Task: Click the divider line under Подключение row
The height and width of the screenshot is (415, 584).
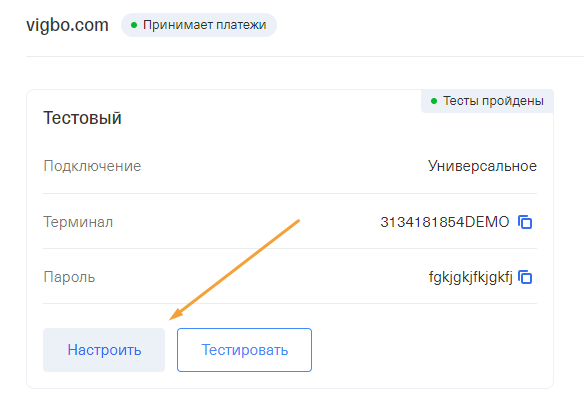Action: pyautogui.click(x=290, y=193)
